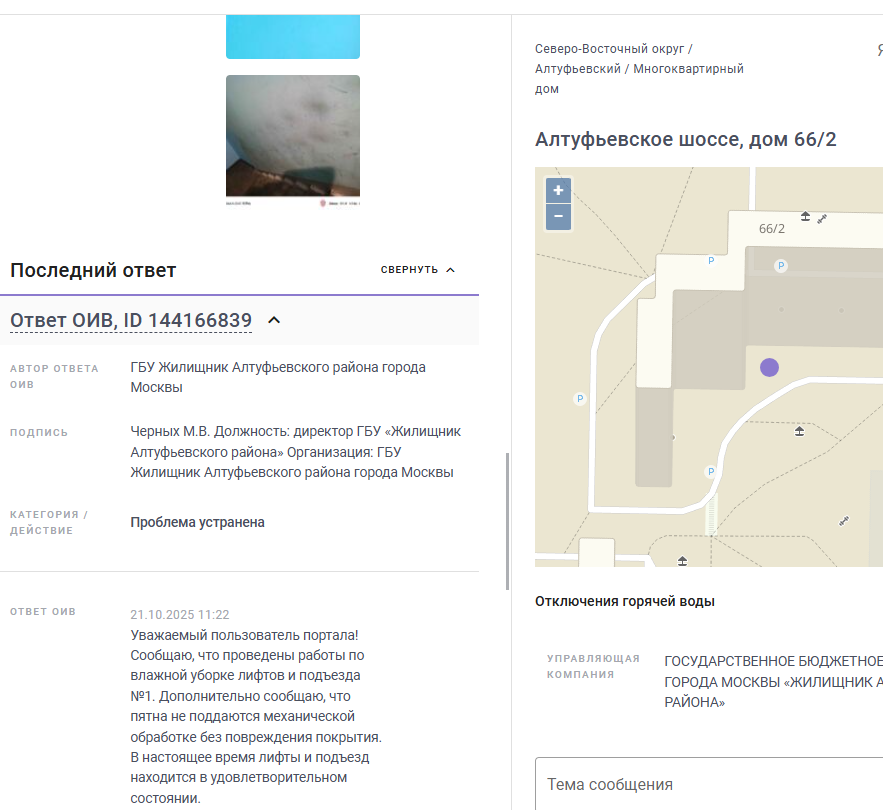Click the ГБУ Жилищник Алтуфьевского района author text
The image size is (883, 810).
pyautogui.click(x=278, y=377)
